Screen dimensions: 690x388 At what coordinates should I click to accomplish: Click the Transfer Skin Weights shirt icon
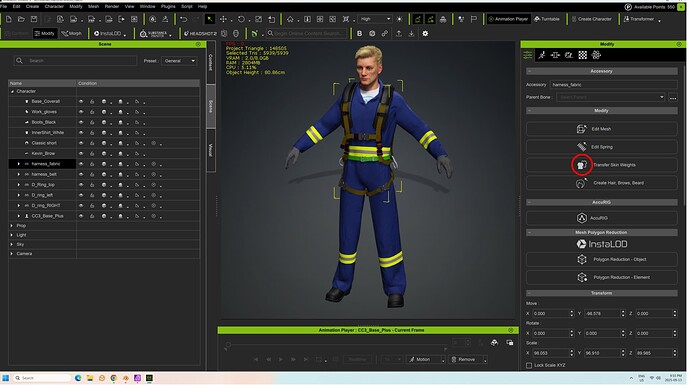coord(582,165)
